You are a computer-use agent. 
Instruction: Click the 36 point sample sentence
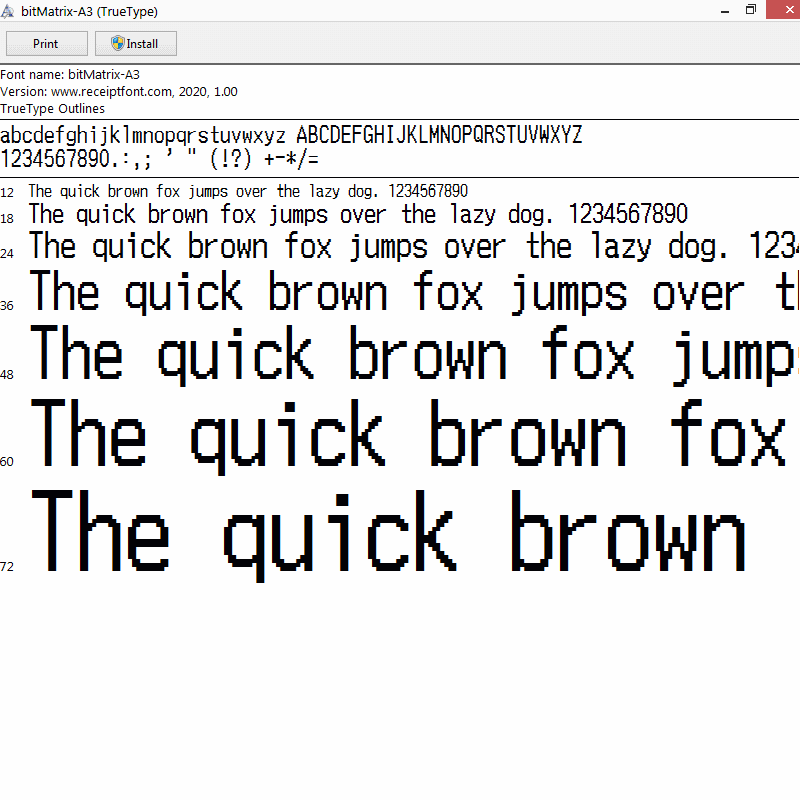click(x=414, y=292)
